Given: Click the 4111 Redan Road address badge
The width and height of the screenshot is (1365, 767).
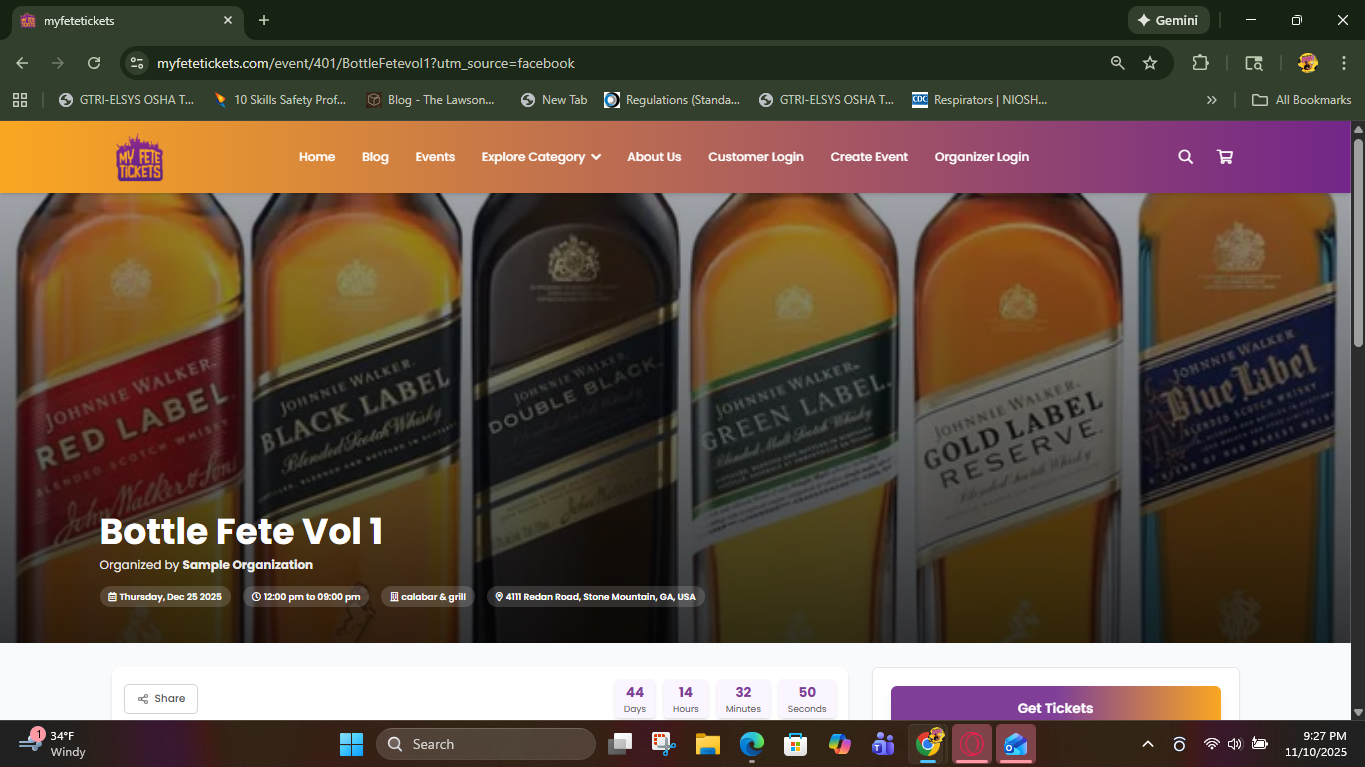Looking at the screenshot, I should click(595, 597).
